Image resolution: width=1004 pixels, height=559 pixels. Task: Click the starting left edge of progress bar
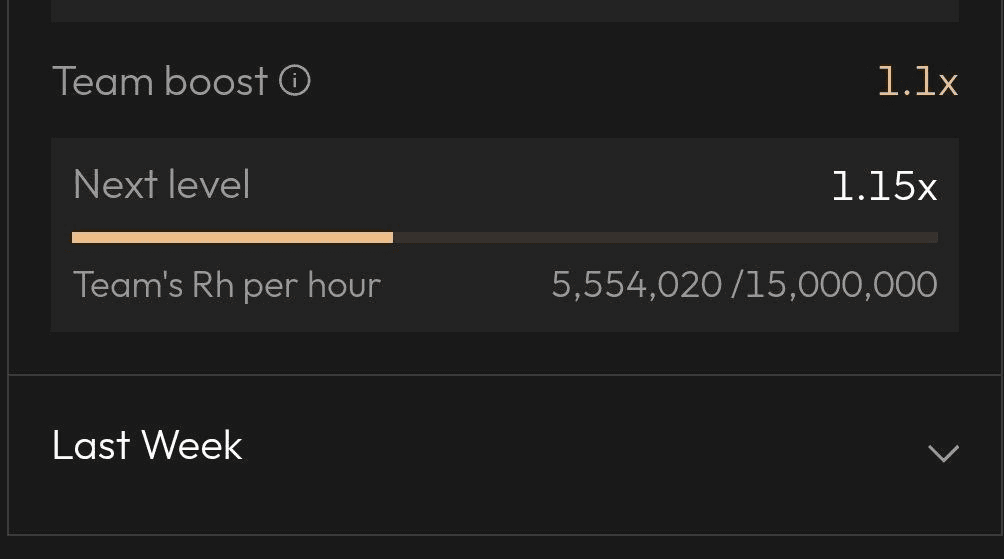(x=74, y=238)
